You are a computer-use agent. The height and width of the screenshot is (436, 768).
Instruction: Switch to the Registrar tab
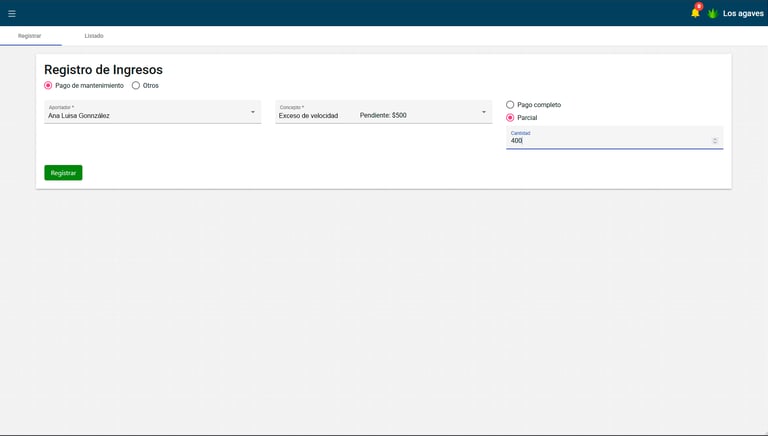(x=30, y=36)
